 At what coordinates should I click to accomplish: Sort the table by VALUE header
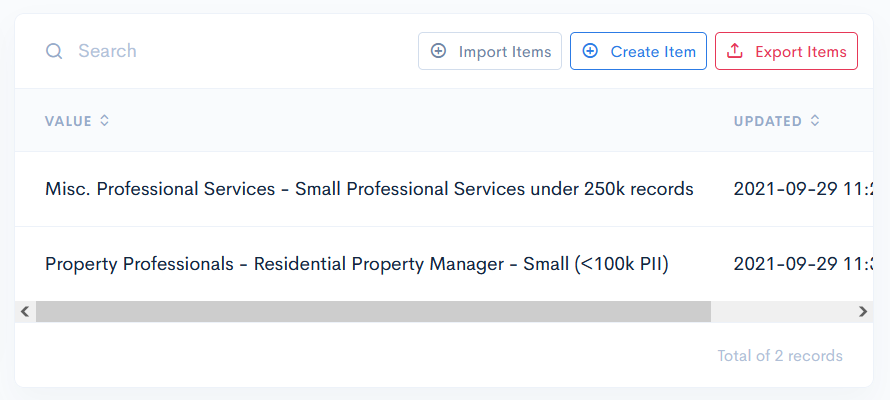(x=68, y=121)
